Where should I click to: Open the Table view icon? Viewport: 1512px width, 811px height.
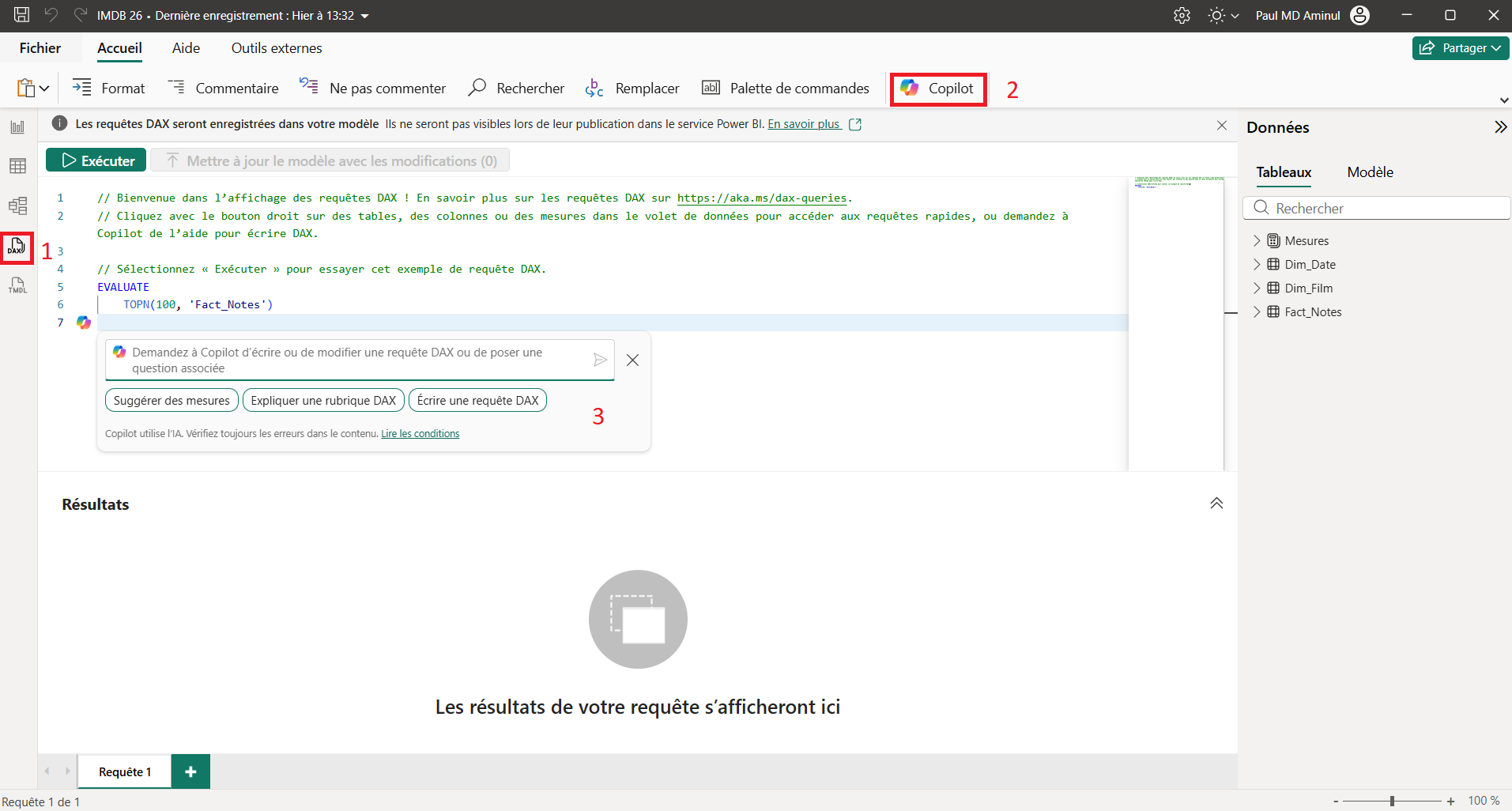[17, 166]
